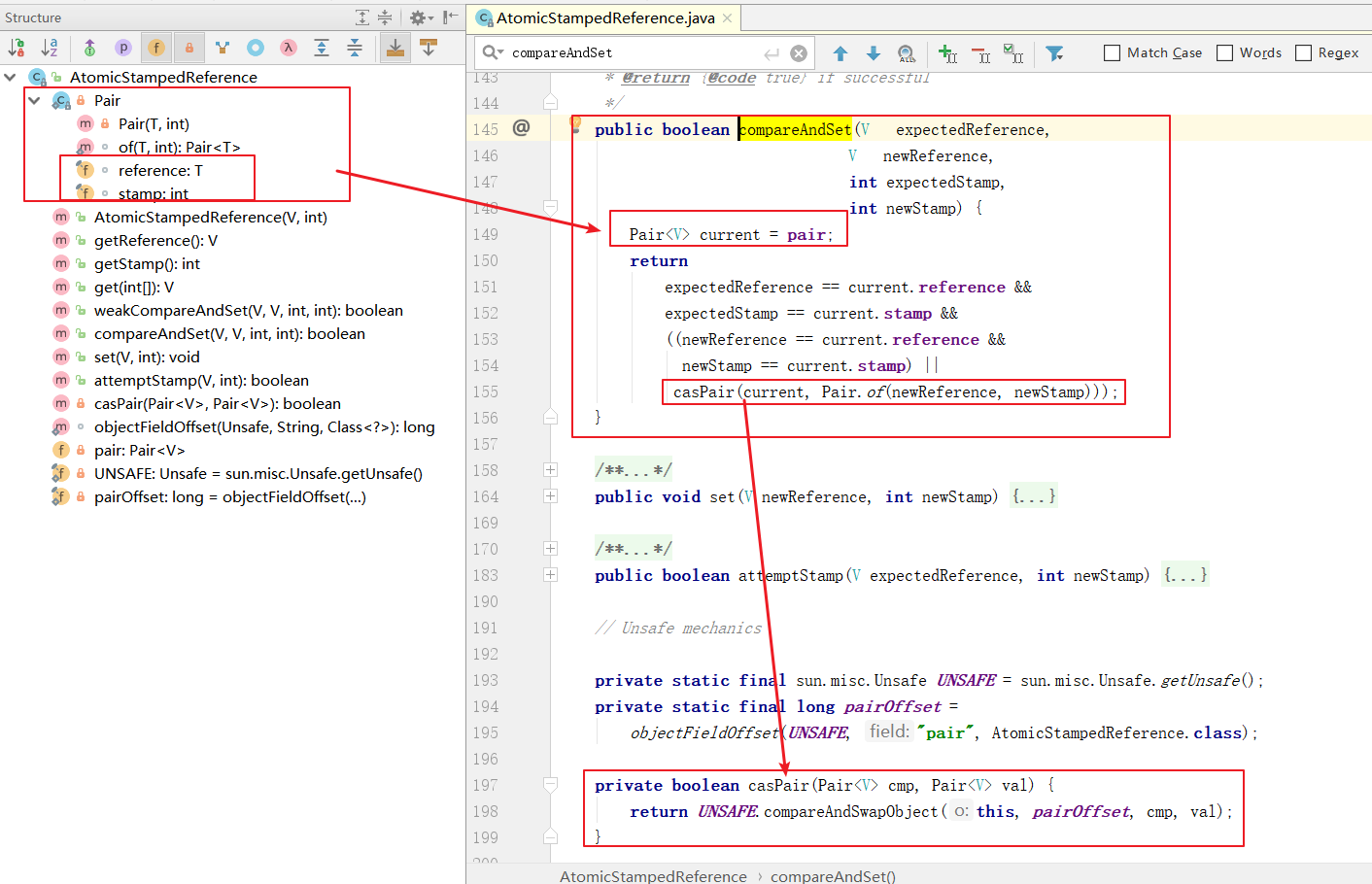Click Collapse All in Structure second toolbar
Image resolution: width=1372 pixels, height=884 pixels.
(x=355, y=47)
